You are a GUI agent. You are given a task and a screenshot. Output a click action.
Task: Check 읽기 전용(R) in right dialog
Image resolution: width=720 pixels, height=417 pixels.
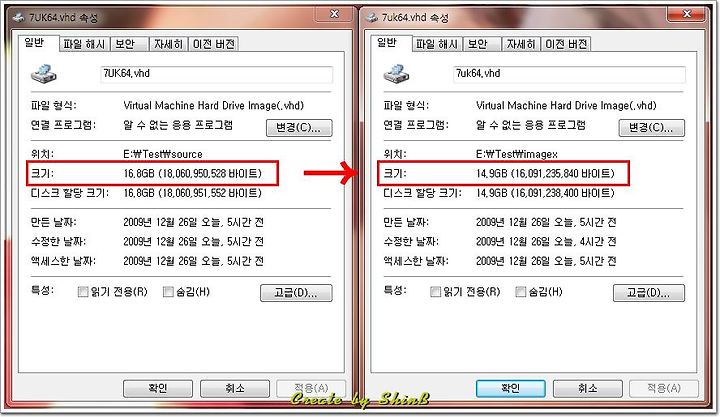[x=435, y=292]
